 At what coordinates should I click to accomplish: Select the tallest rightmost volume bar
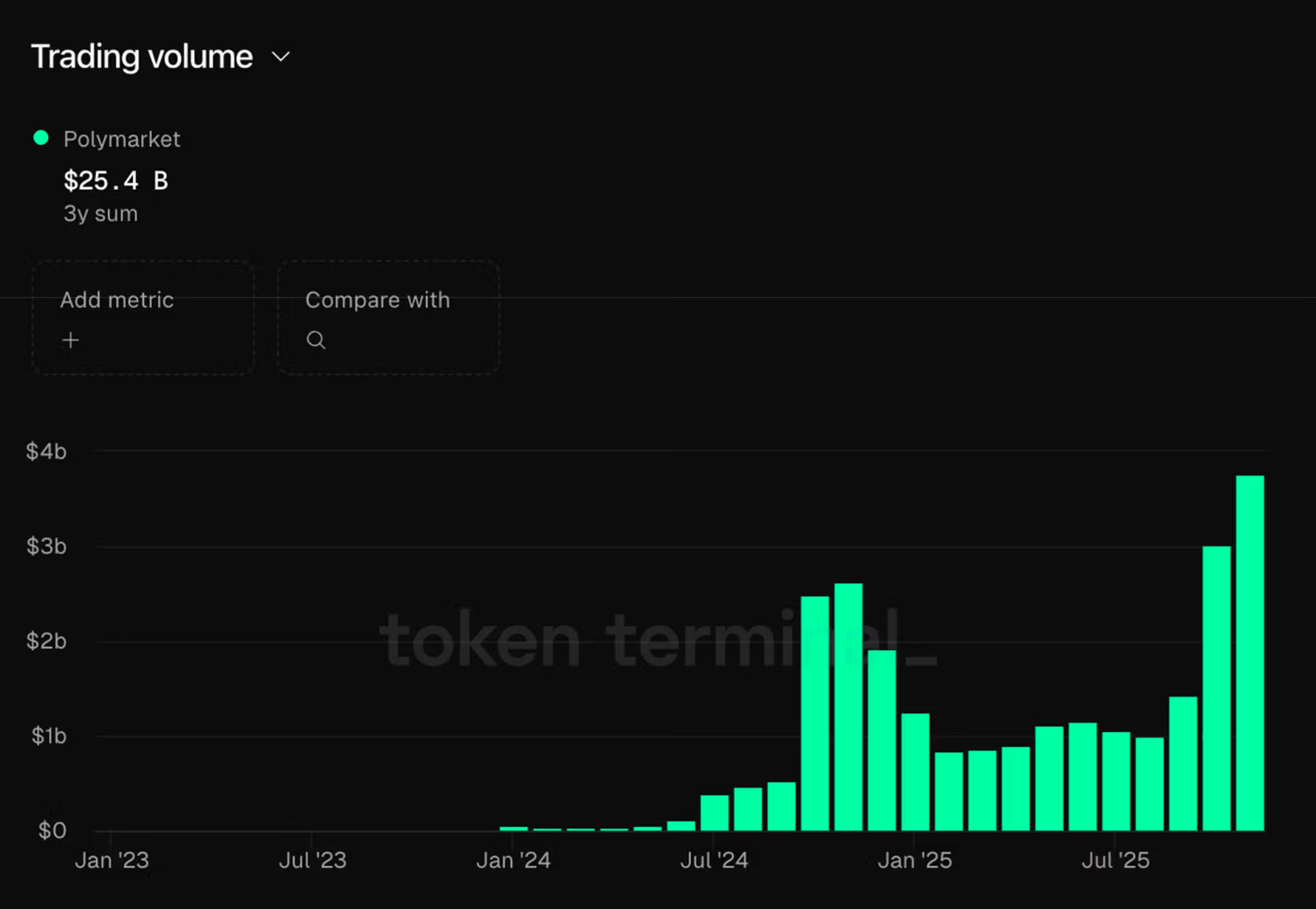tap(1250, 652)
